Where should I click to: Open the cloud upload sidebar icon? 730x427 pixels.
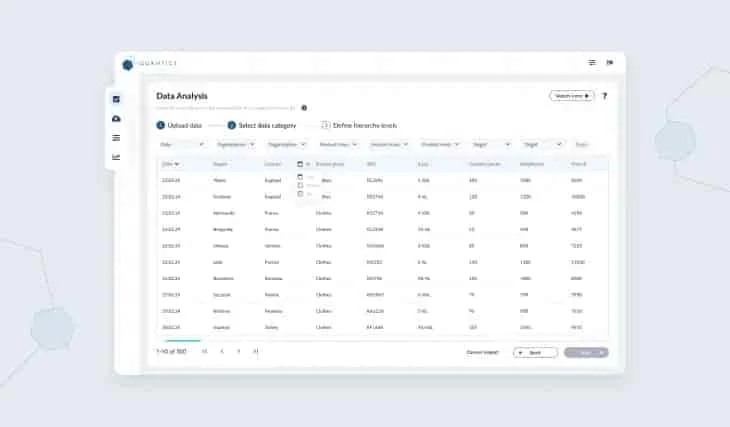[116, 118]
